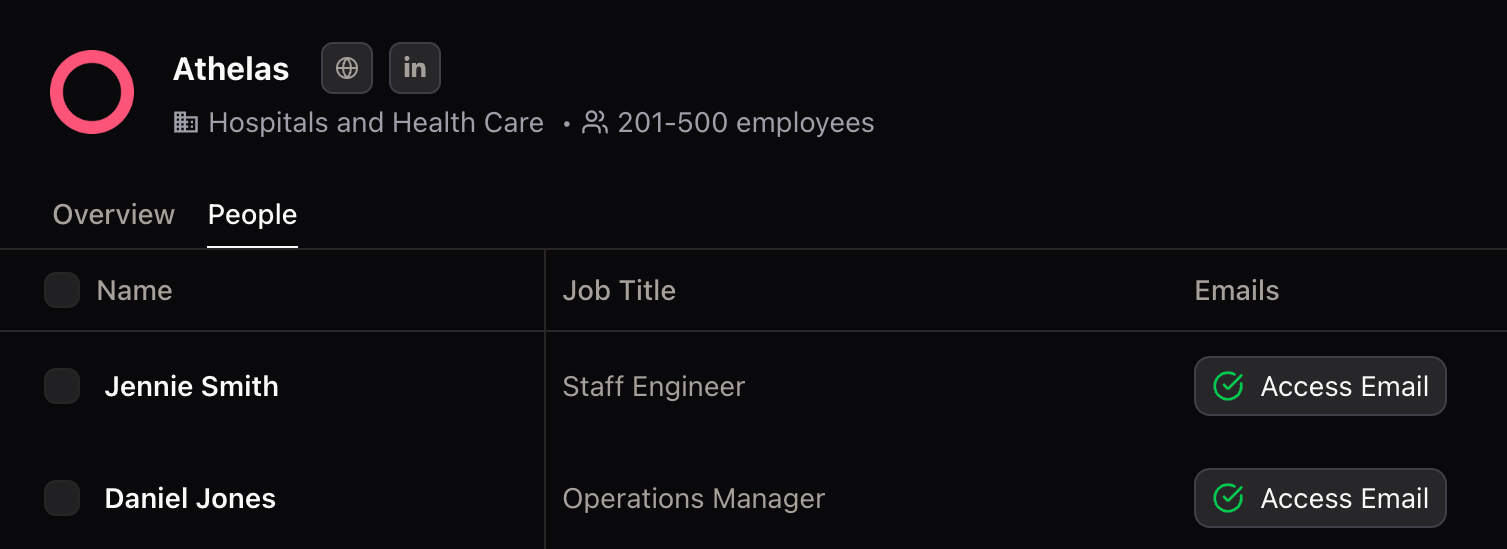
Task: Click the pink Athelas company logo
Action: pyautogui.click(x=92, y=92)
